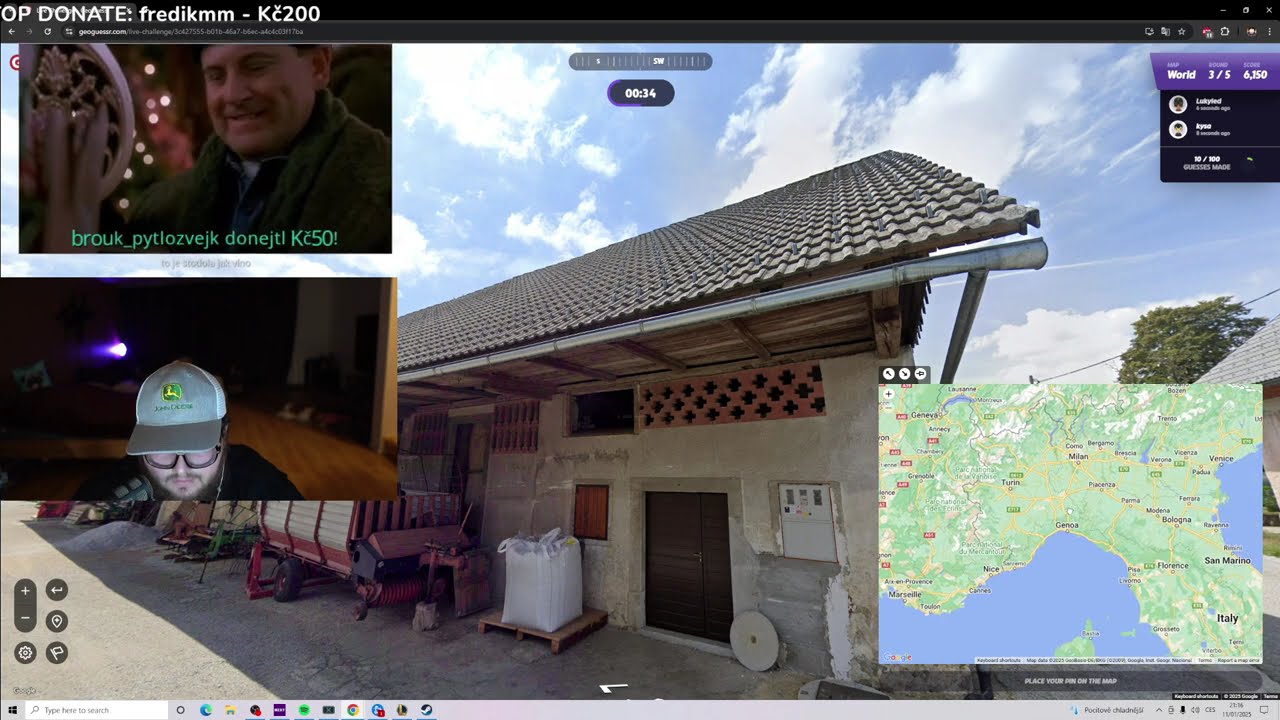
Task: Switch CES keyboard language in tray
Action: [x=1211, y=710]
